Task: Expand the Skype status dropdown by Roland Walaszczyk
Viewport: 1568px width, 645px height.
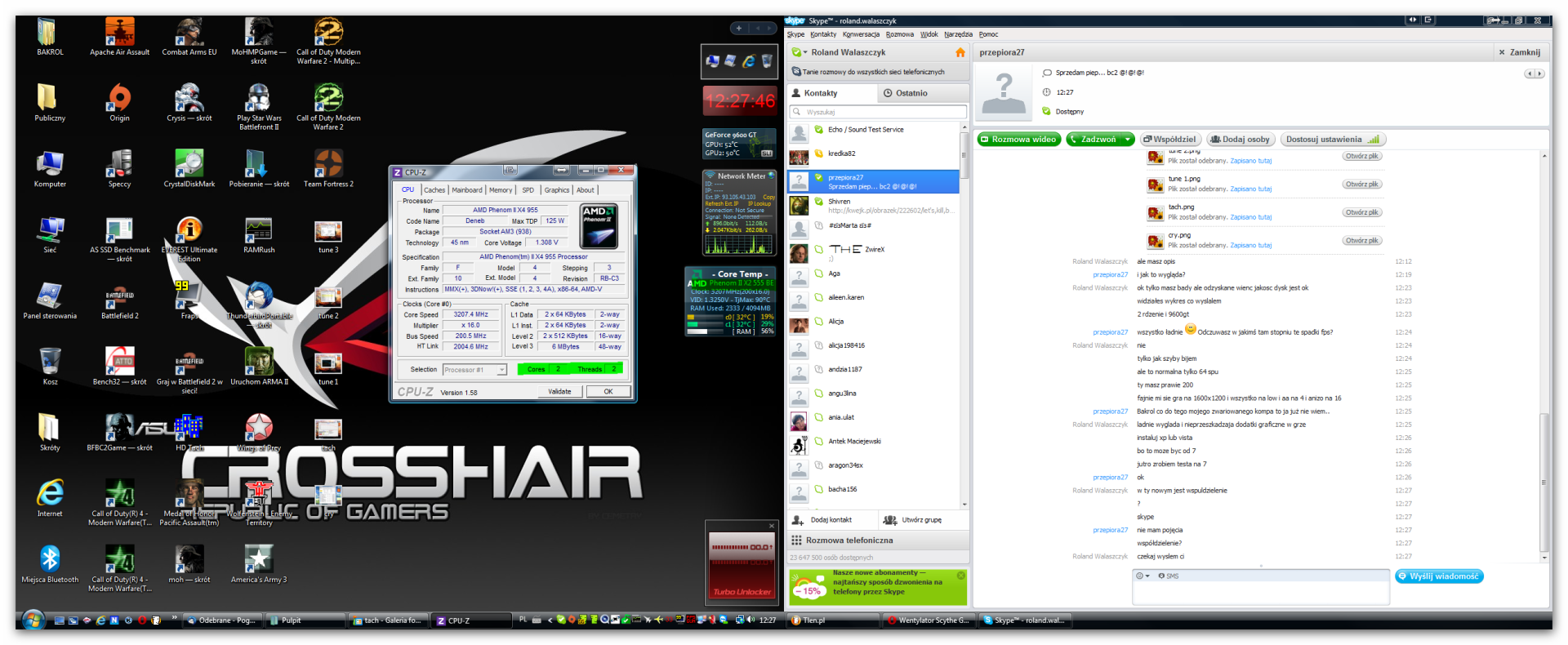Action: pos(805,53)
